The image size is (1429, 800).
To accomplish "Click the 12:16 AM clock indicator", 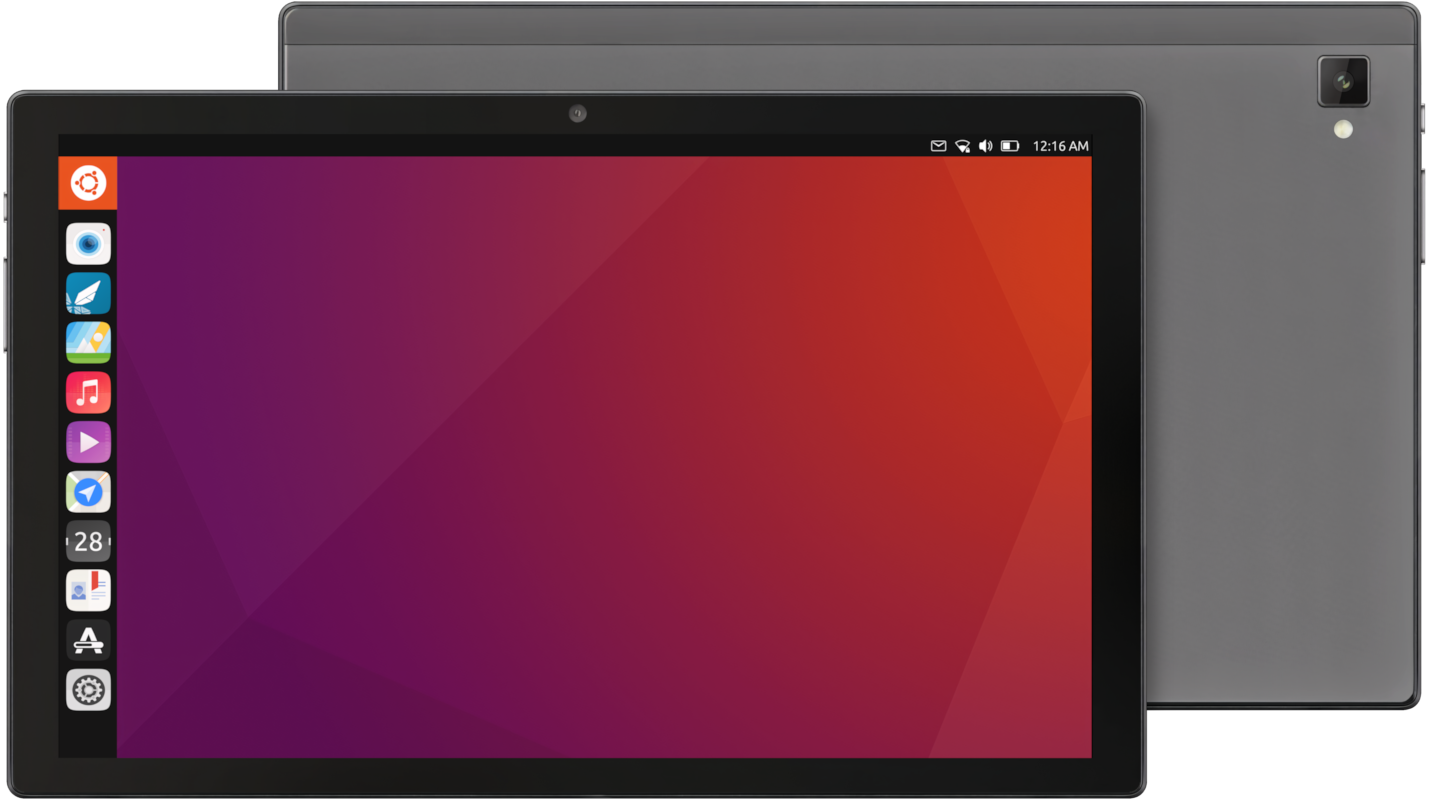I will (x=1060, y=146).
